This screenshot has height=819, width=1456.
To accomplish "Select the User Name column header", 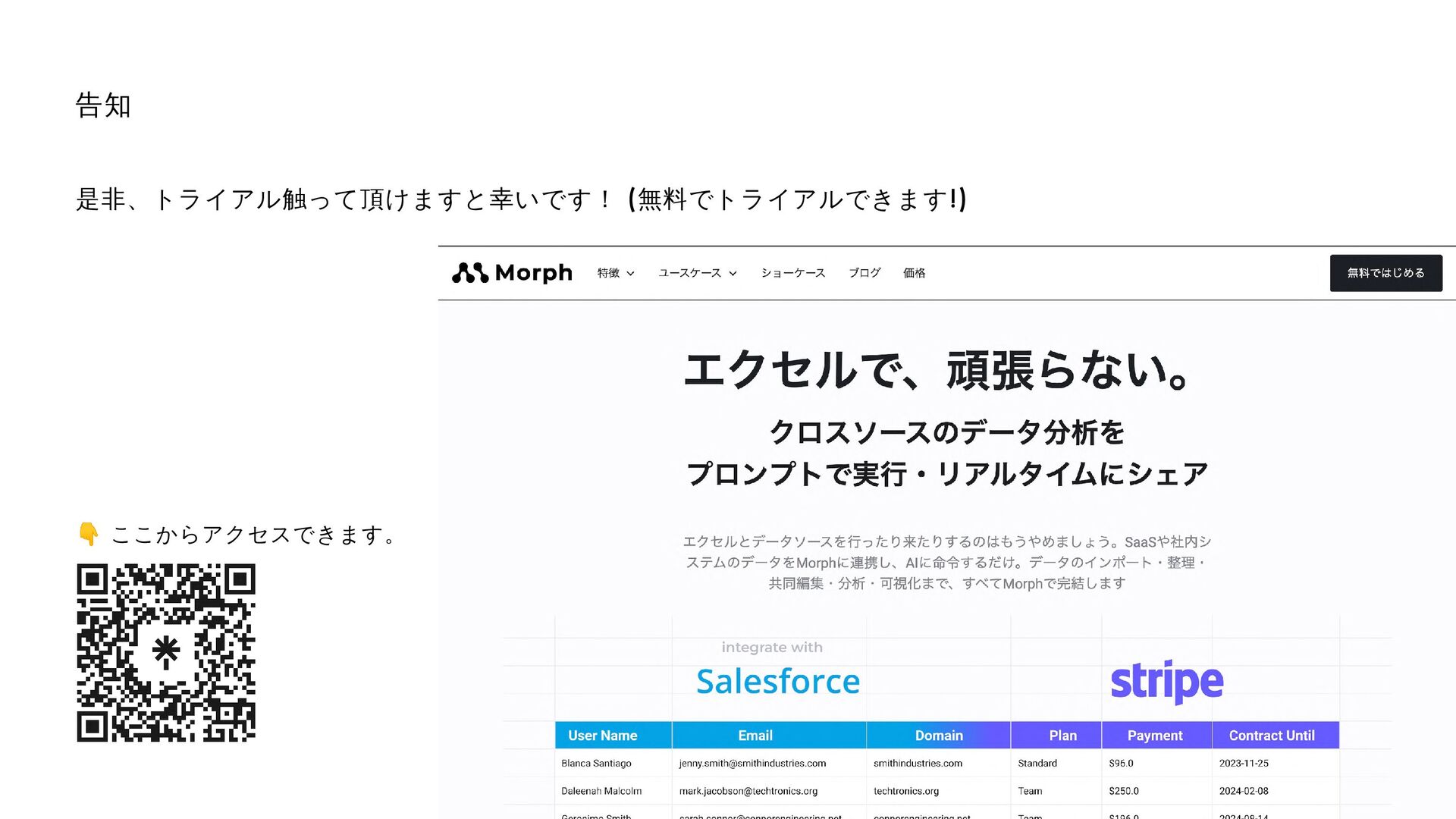I will [x=613, y=736].
